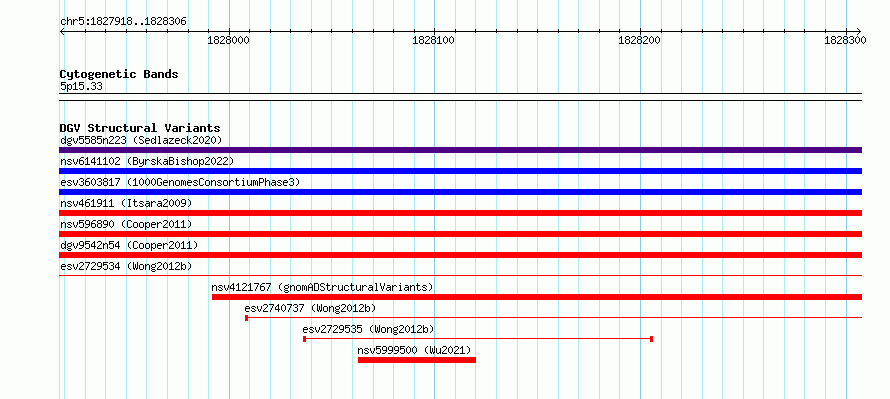Image resolution: width=890 pixels, height=399 pixels.
Task: Click the 1828300 ruler tick label
Action: tap(845, 40)
